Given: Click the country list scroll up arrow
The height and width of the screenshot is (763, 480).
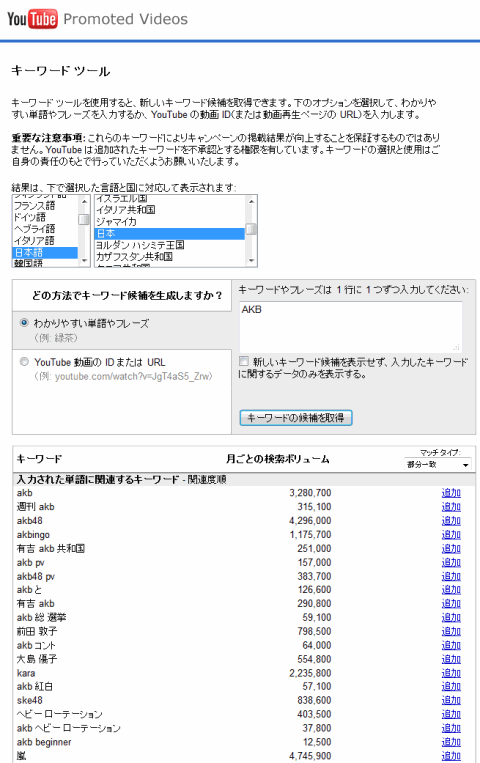Looking at the screenshot, I should (251, 201).
